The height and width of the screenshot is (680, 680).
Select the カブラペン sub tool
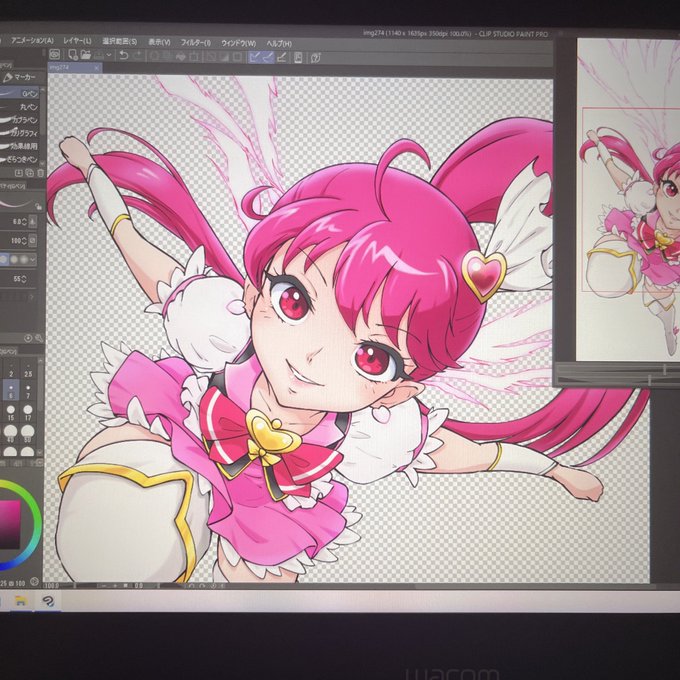[x=20, y=120]
